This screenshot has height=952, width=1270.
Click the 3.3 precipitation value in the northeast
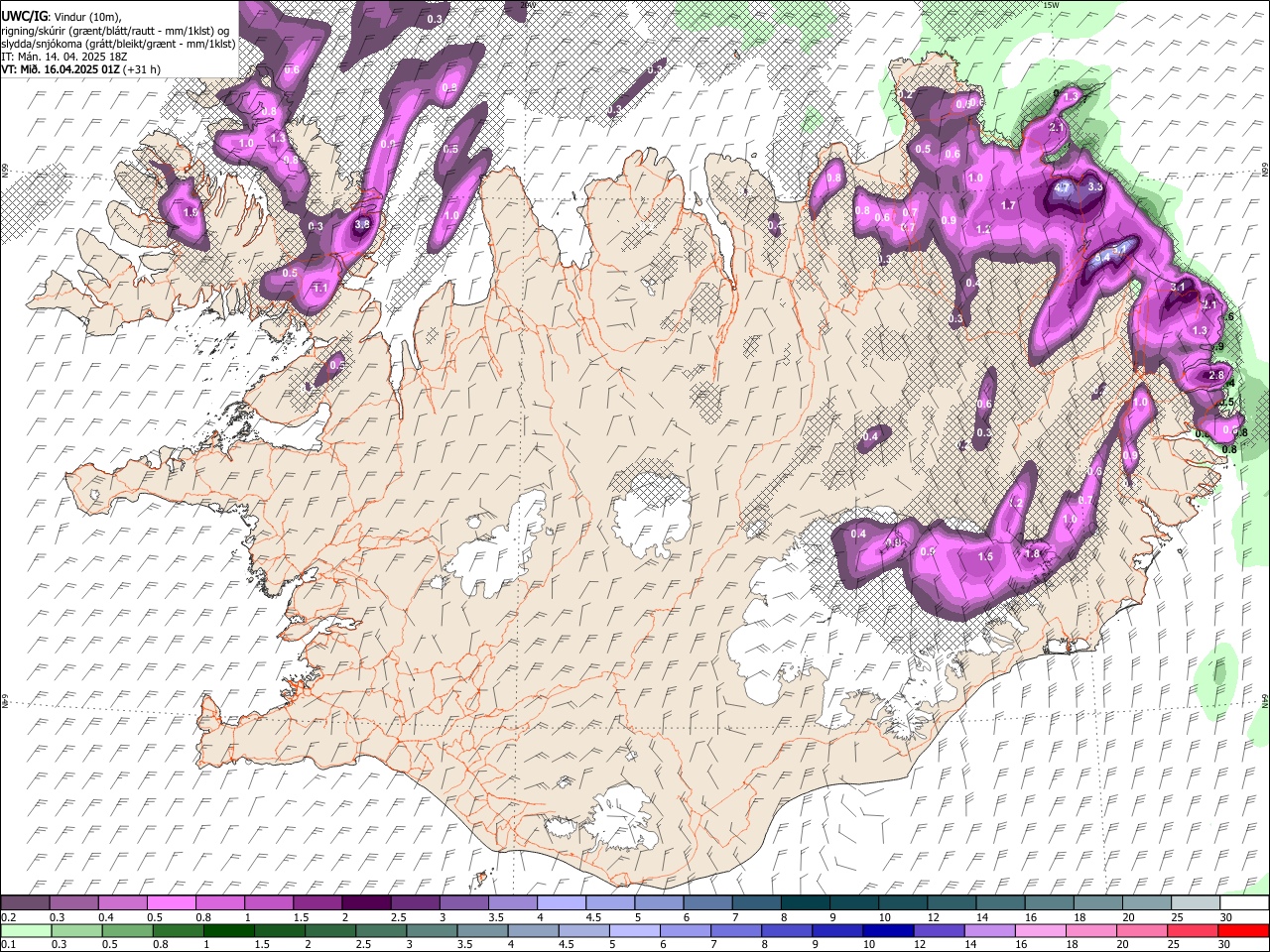1095,185
